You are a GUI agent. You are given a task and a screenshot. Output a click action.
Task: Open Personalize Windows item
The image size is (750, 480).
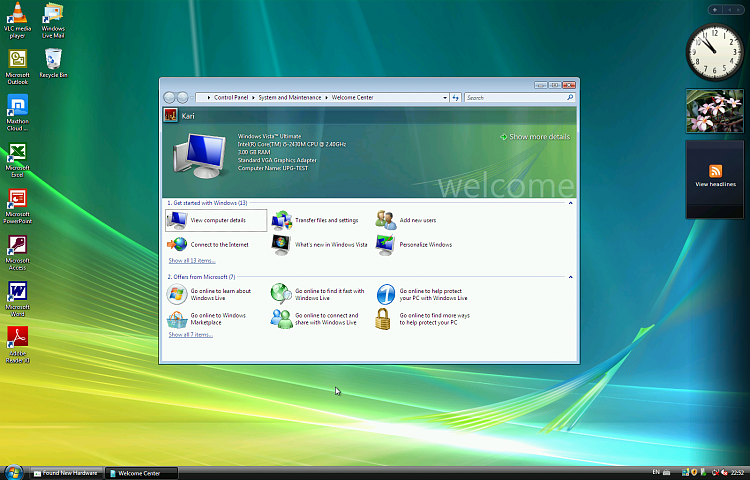tap(414, 244)
